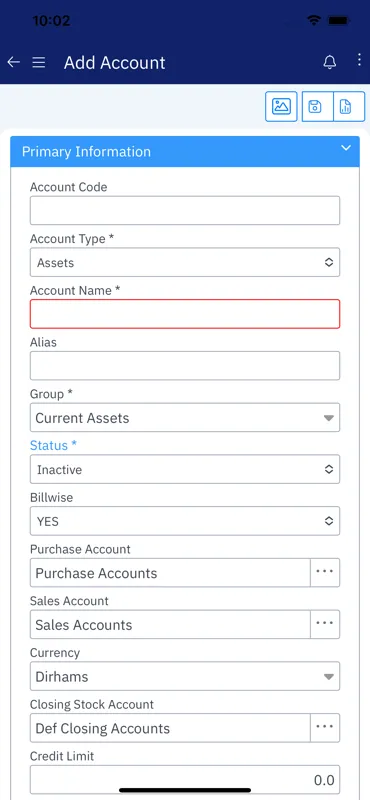Click the save disk icon
The height and width of the screenshot is (800, 370).
(x=317, y=107)
